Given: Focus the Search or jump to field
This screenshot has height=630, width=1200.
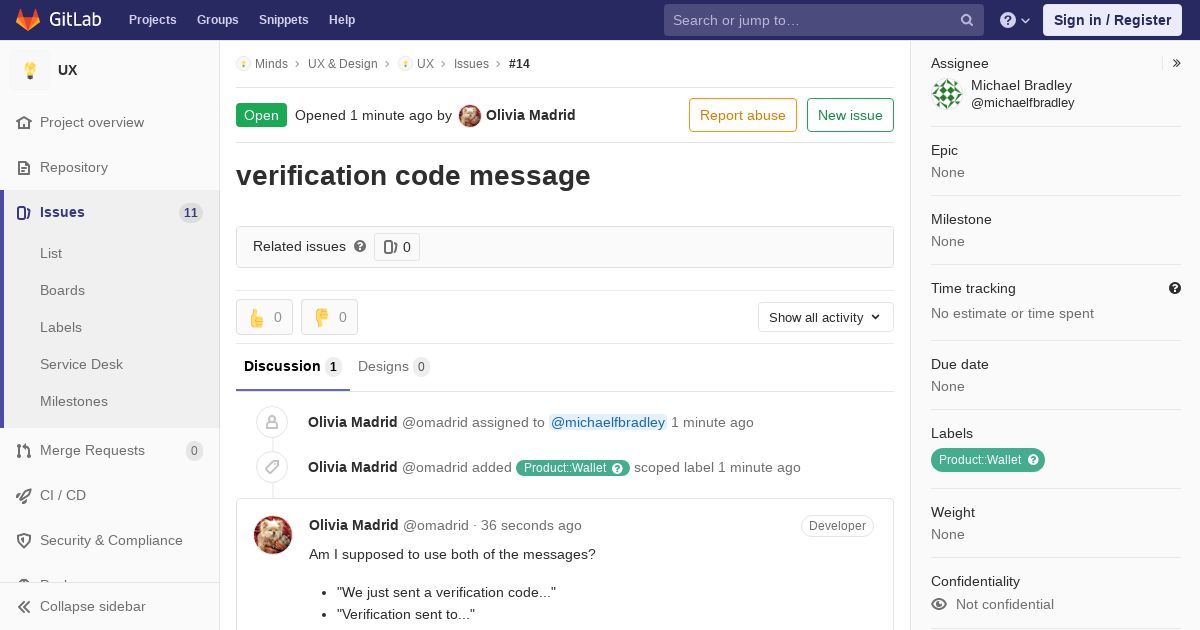Looking at the screenshot, I should tap(824, 20).
